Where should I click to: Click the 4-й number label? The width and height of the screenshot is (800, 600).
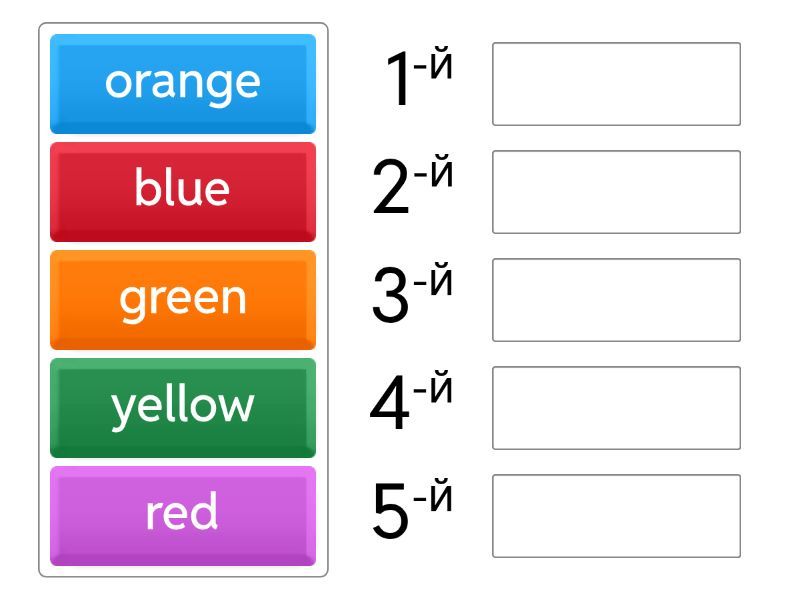tap(412, 404)
